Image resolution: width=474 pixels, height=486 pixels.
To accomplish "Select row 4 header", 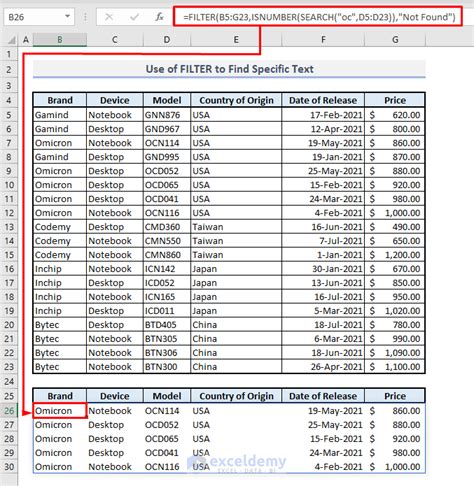I will point(9,100).
